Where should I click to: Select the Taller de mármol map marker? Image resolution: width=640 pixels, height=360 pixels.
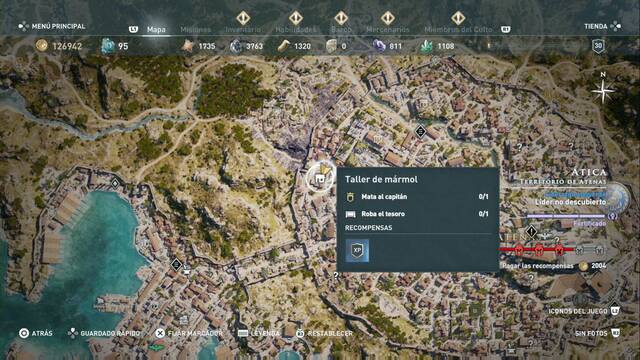(320, 178)
